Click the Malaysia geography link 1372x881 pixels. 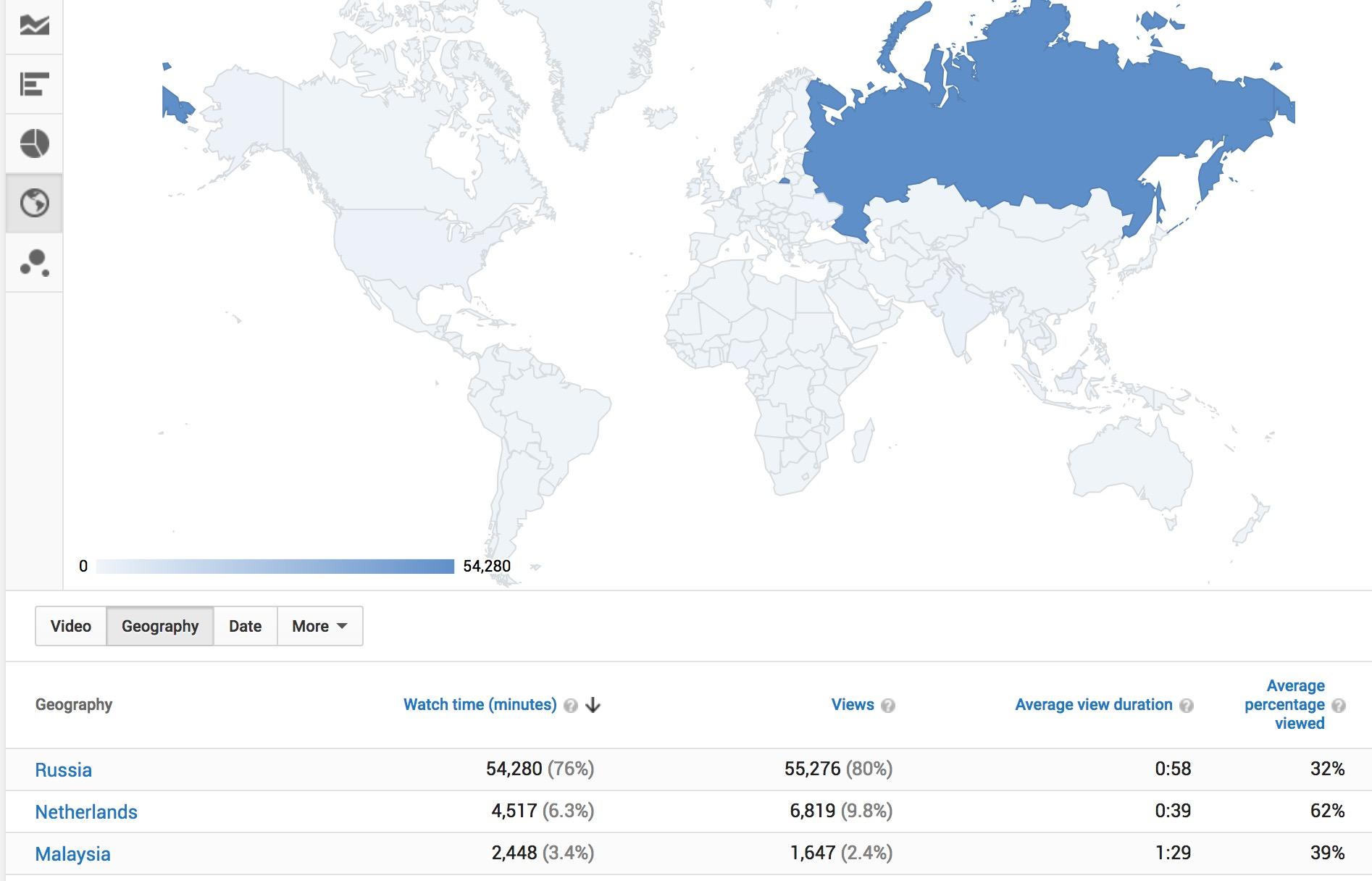click(73, 853)
